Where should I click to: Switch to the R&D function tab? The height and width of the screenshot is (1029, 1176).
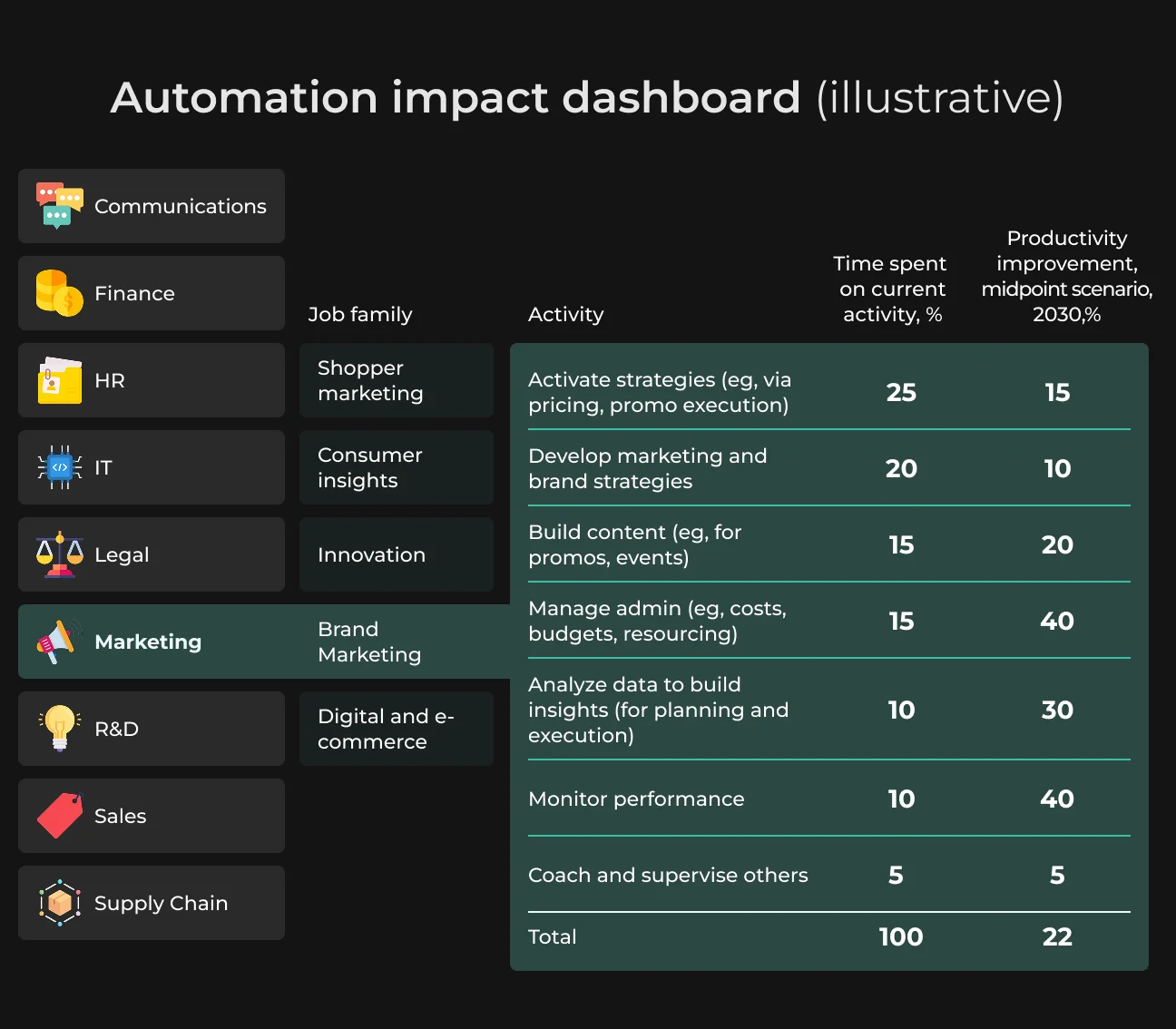tap(152, 729)
